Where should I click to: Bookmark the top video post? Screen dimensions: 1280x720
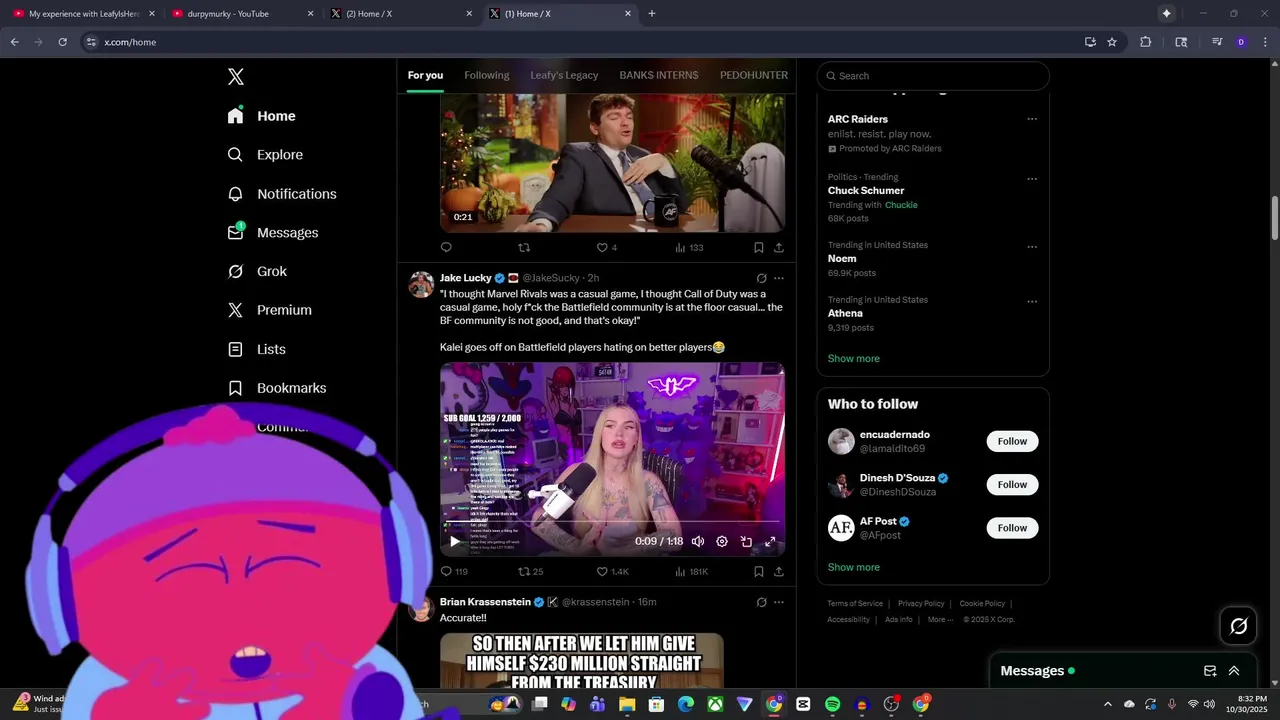pyautogui.click(x=758, y=247)
